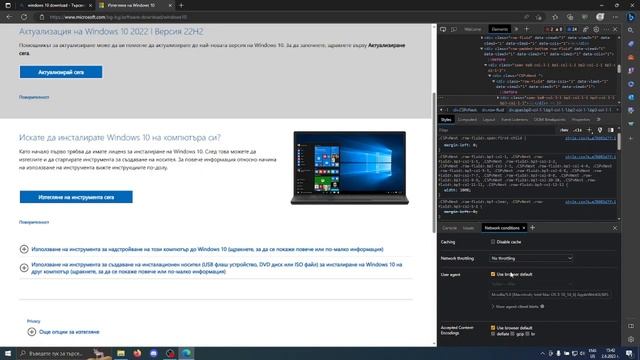
Task: Select the inspect element tool in DevTools
Action: click(443, 29)
